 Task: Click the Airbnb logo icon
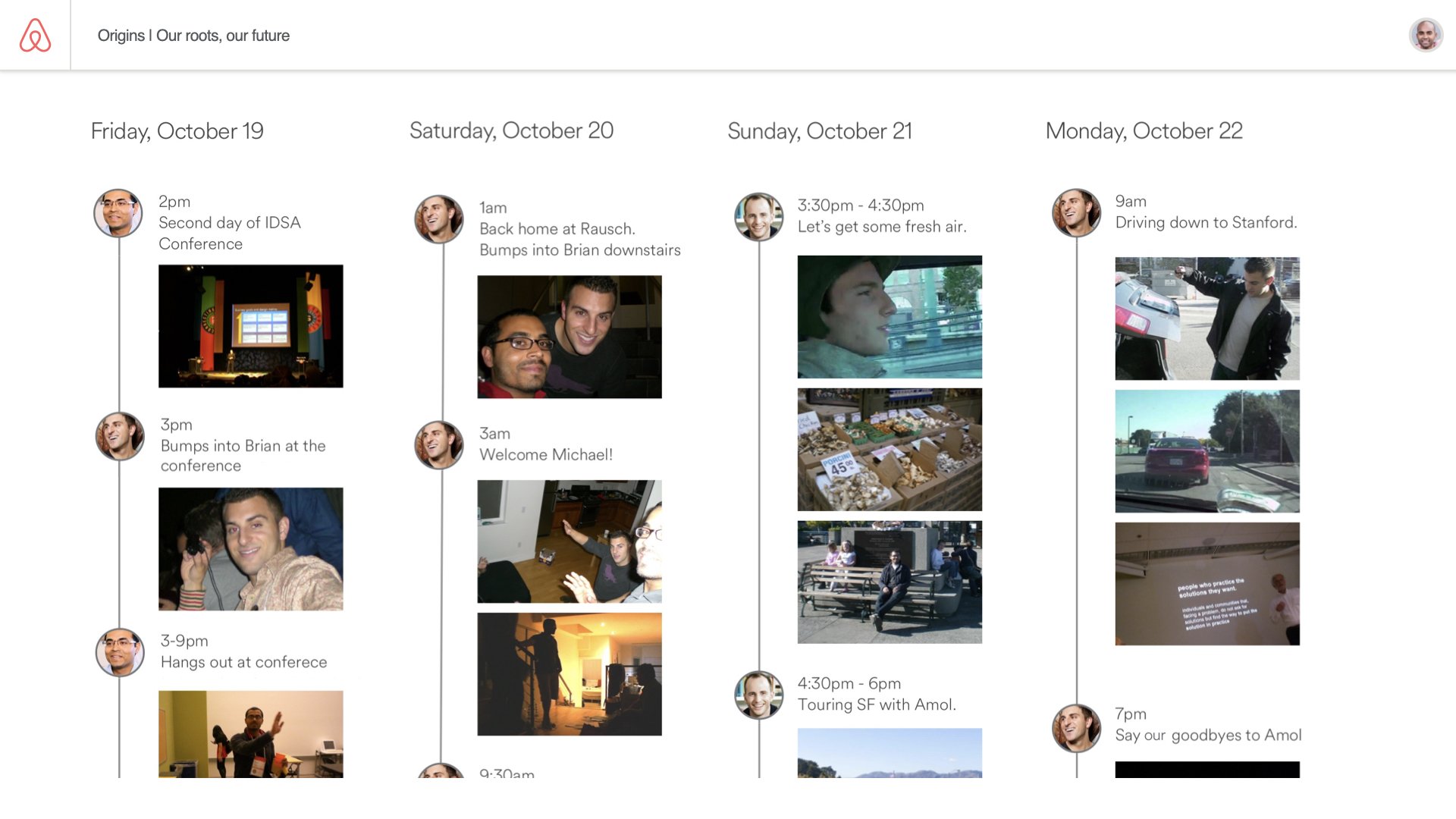pos(35,35)
